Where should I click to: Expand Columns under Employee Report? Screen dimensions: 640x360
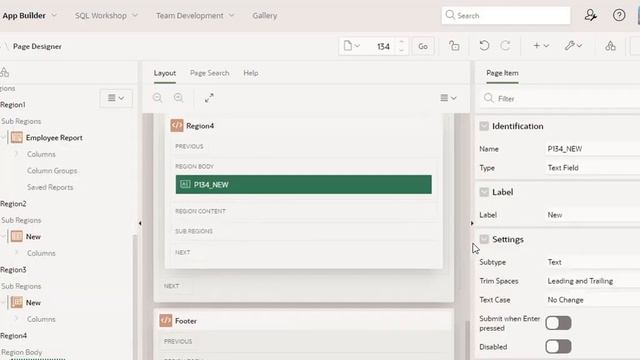17,154
